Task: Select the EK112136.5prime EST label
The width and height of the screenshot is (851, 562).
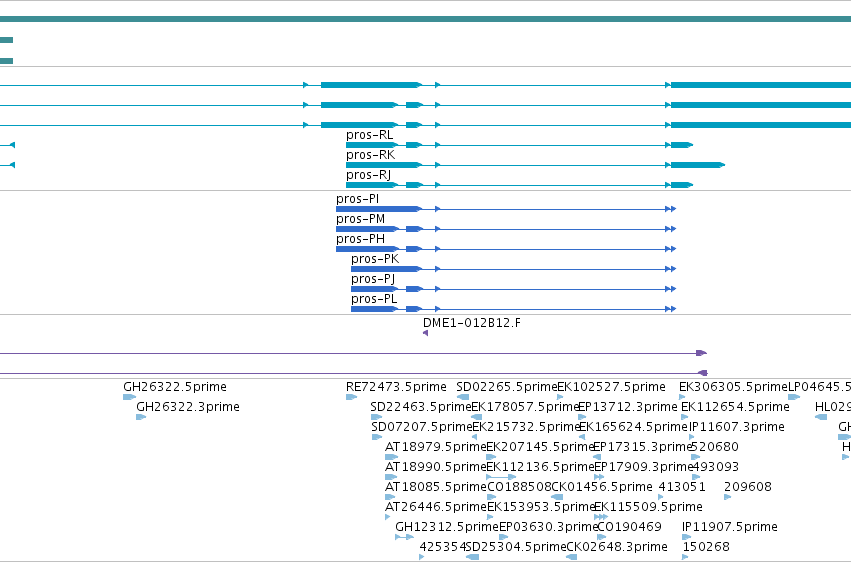Action: [541, 468]
